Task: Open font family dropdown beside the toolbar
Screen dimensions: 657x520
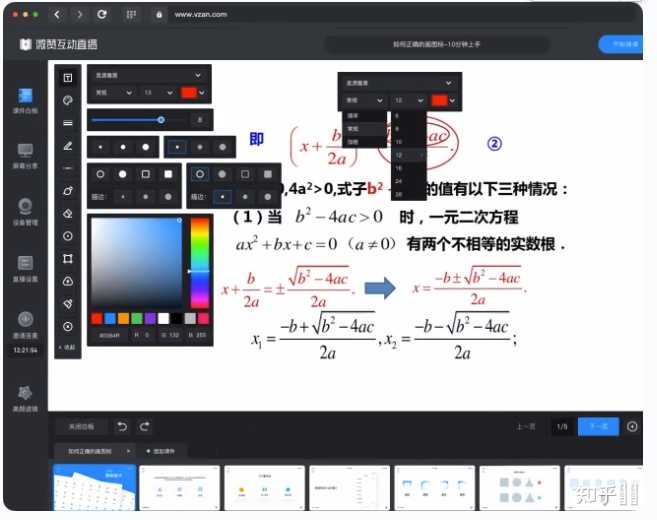Action: point(148,75)
